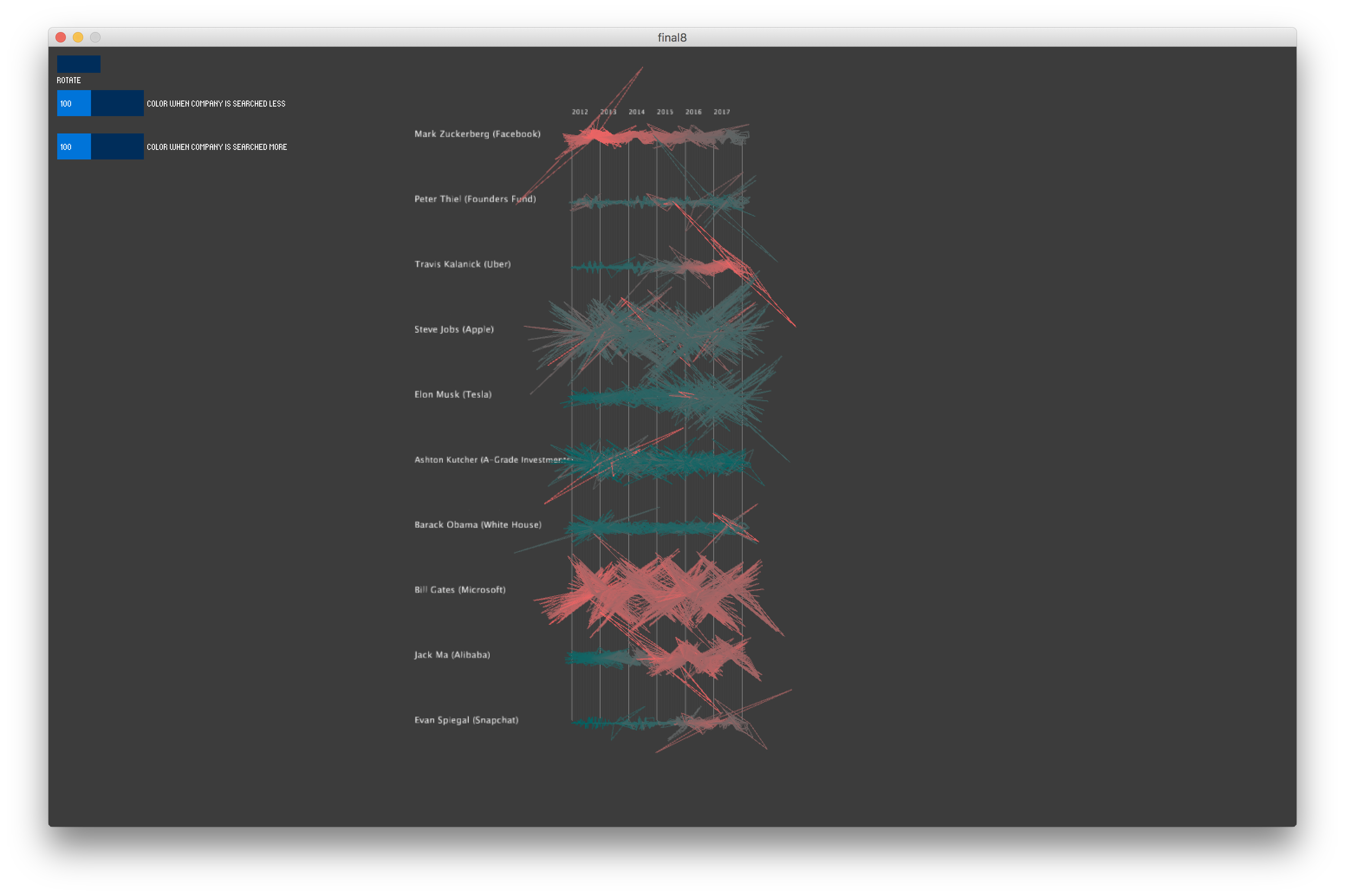
Task: Select the Steve Jobs (Apple) label
Action: coord(454,329)
